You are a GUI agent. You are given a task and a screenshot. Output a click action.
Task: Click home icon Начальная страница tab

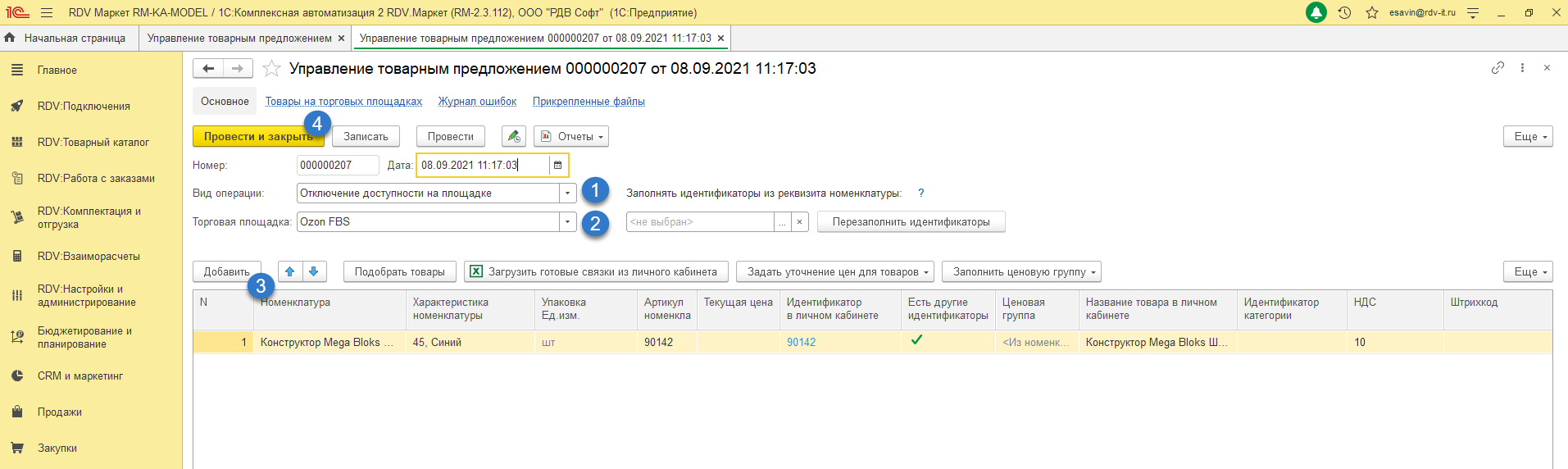point(66,38)
